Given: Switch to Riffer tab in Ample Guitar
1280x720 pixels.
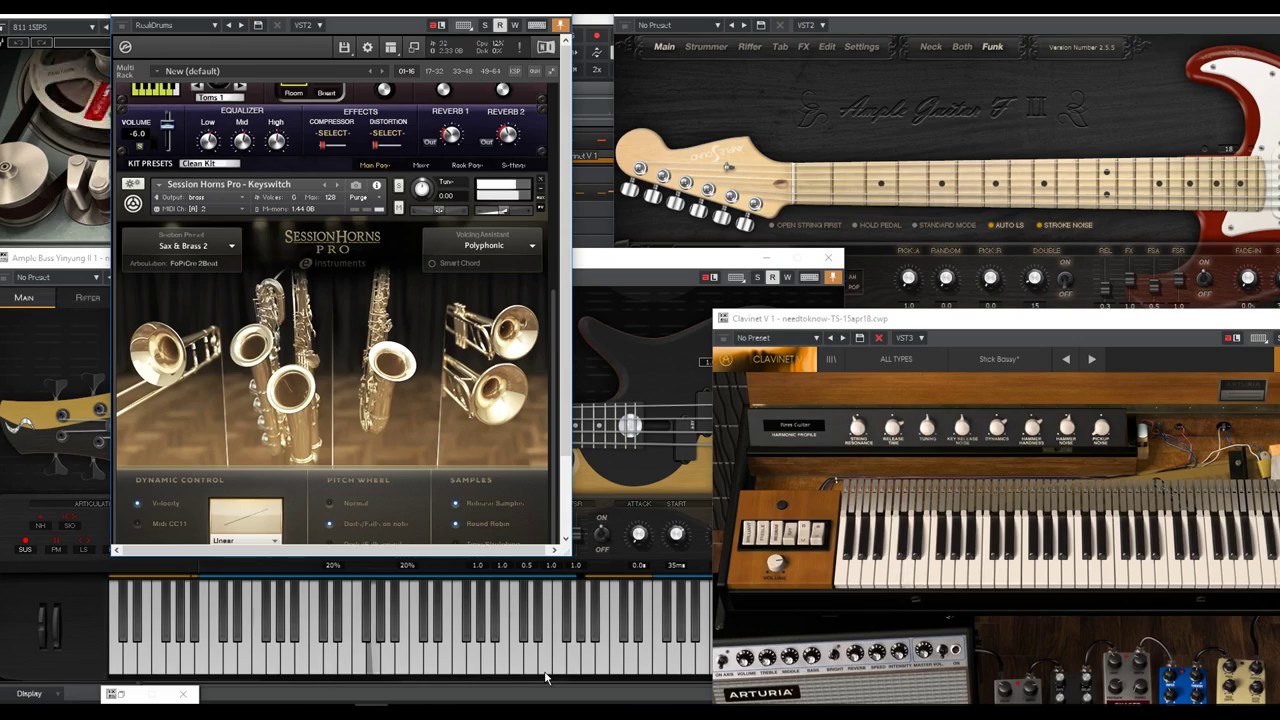Looking at the screenshot, I should click(750, 47).
